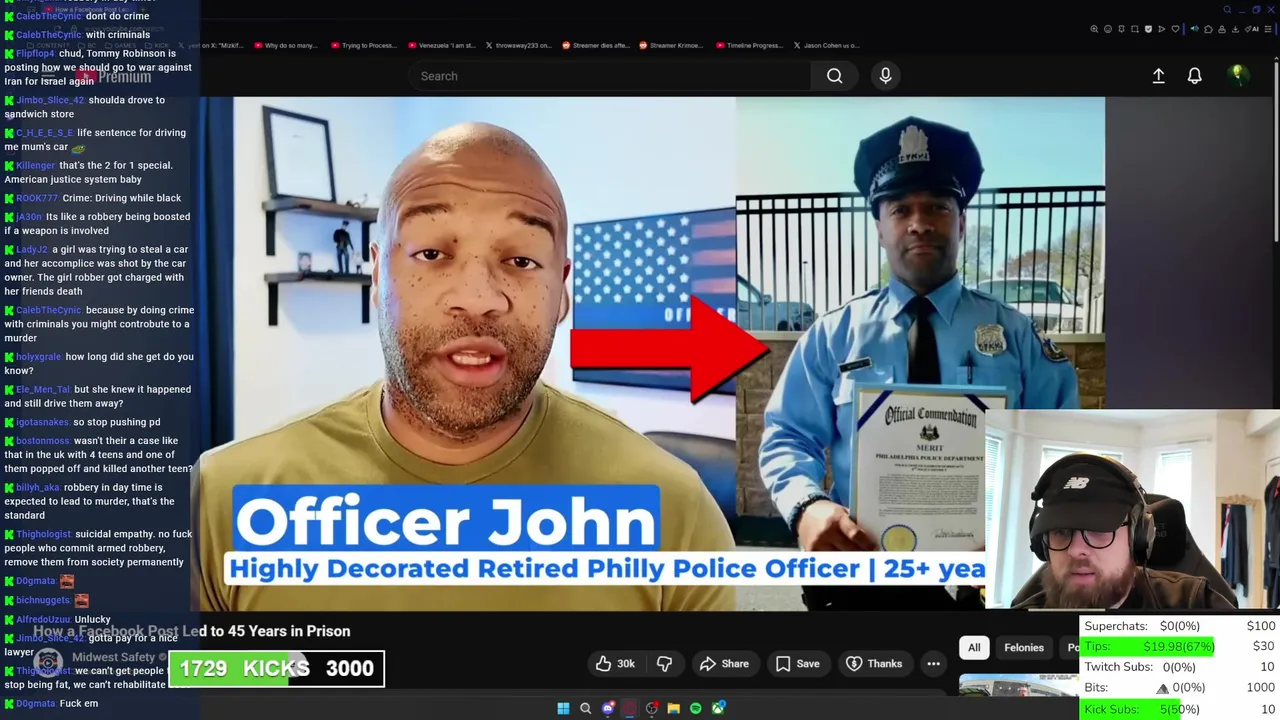This screenshot has width=1280, height=720.
Task: Open the YouTube notifications bell
Action: click(1194, 76)
